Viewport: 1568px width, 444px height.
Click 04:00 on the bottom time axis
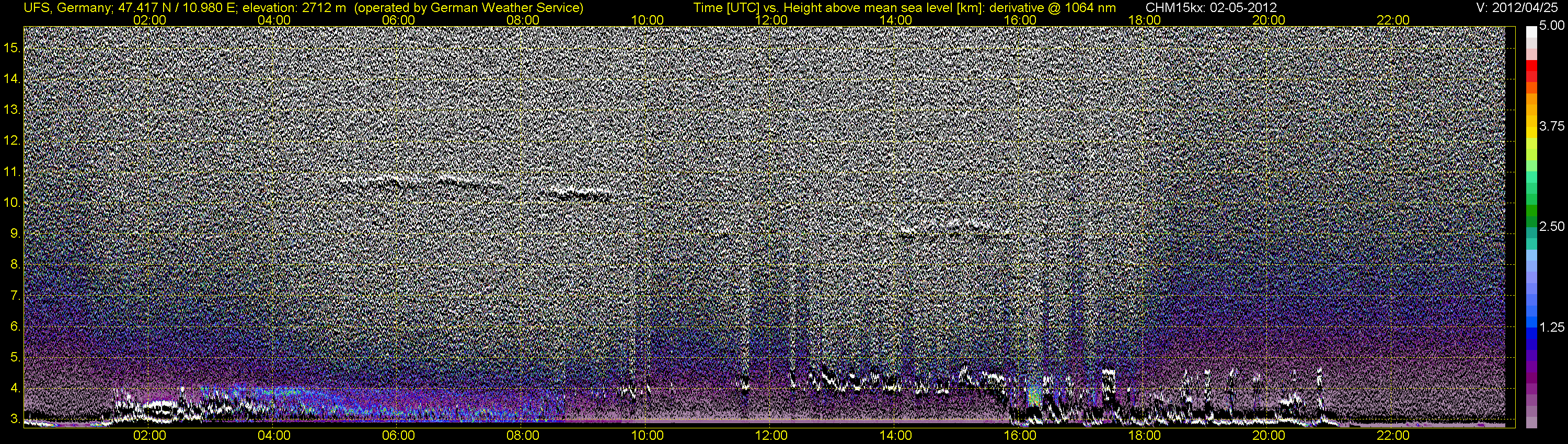click(x=274, y=436)
